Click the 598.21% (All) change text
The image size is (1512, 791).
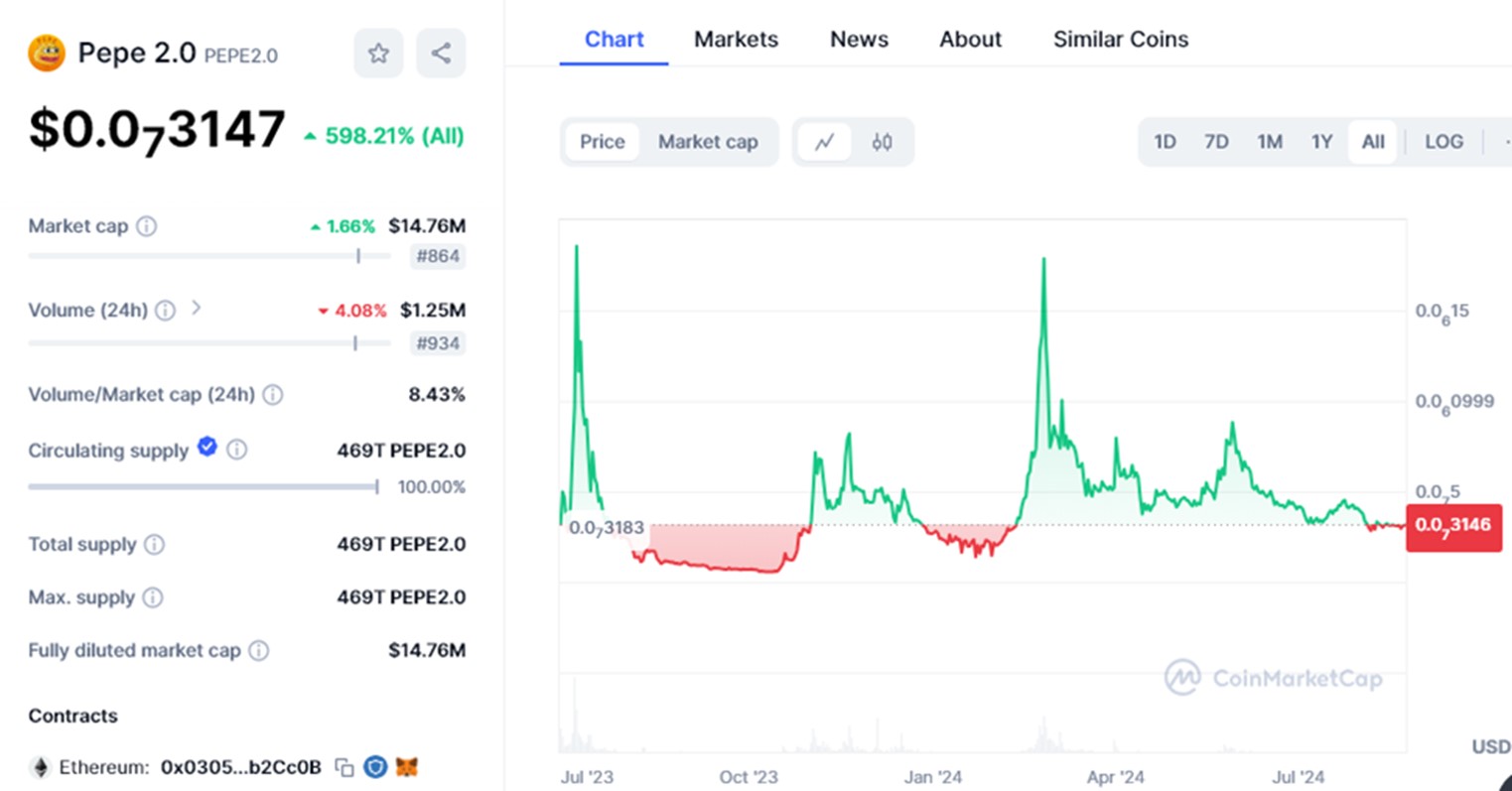394,136
